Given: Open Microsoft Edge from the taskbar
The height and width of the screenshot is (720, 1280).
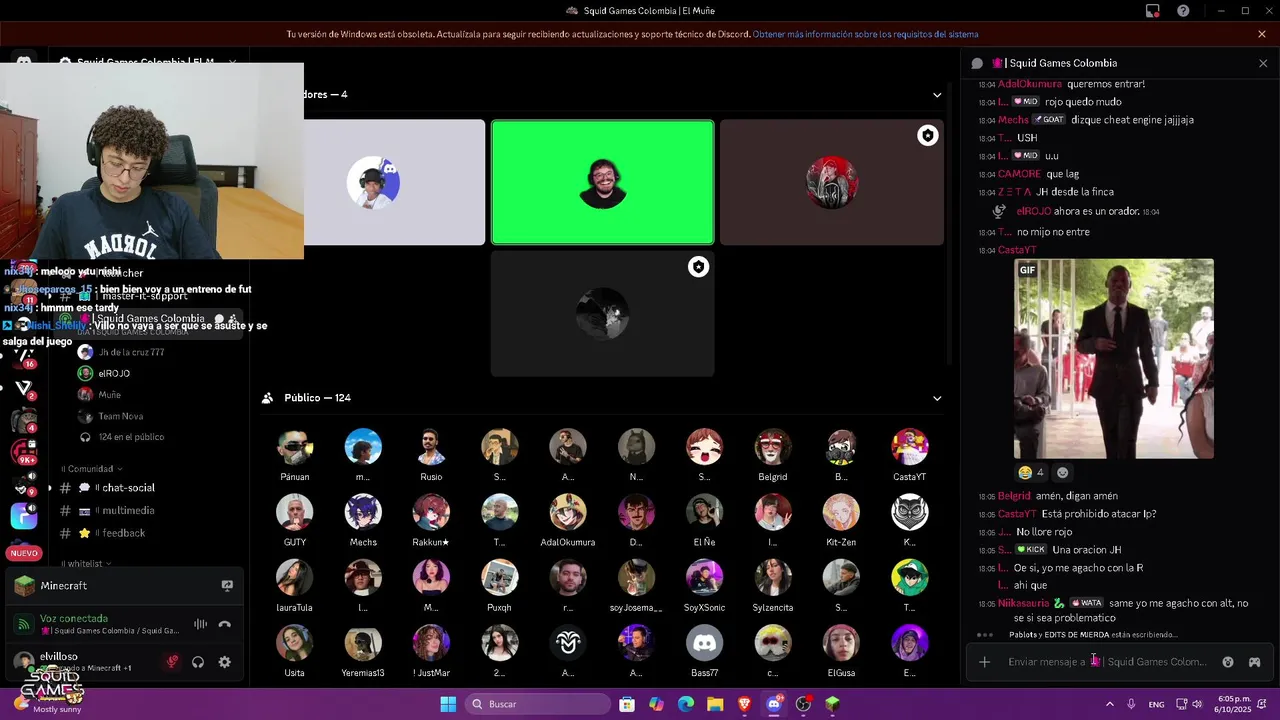Looking at the screenshot, I should (x=686, y=704).
